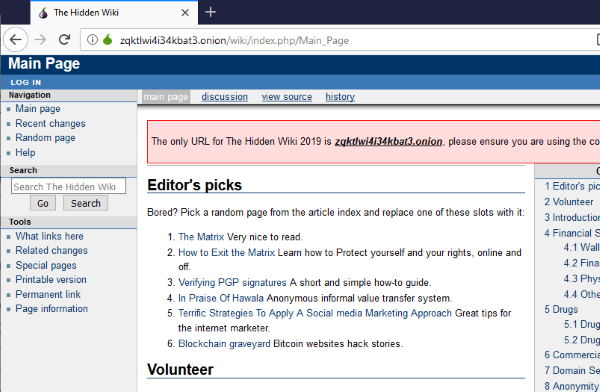Open Printable version link

[x=51, y=279]
